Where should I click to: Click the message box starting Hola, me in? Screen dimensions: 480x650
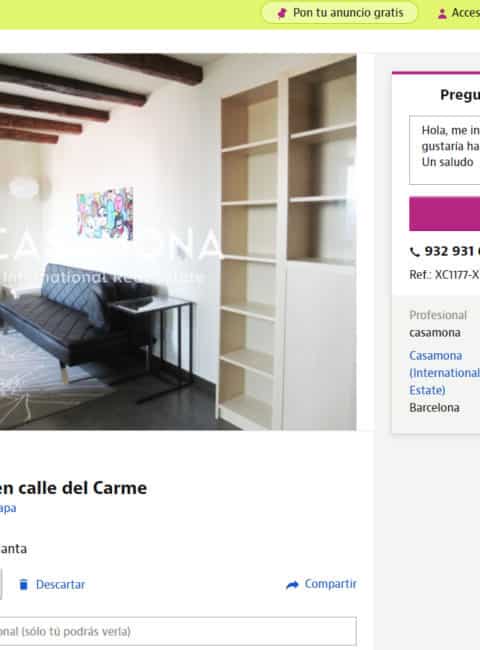pos(444,150)
